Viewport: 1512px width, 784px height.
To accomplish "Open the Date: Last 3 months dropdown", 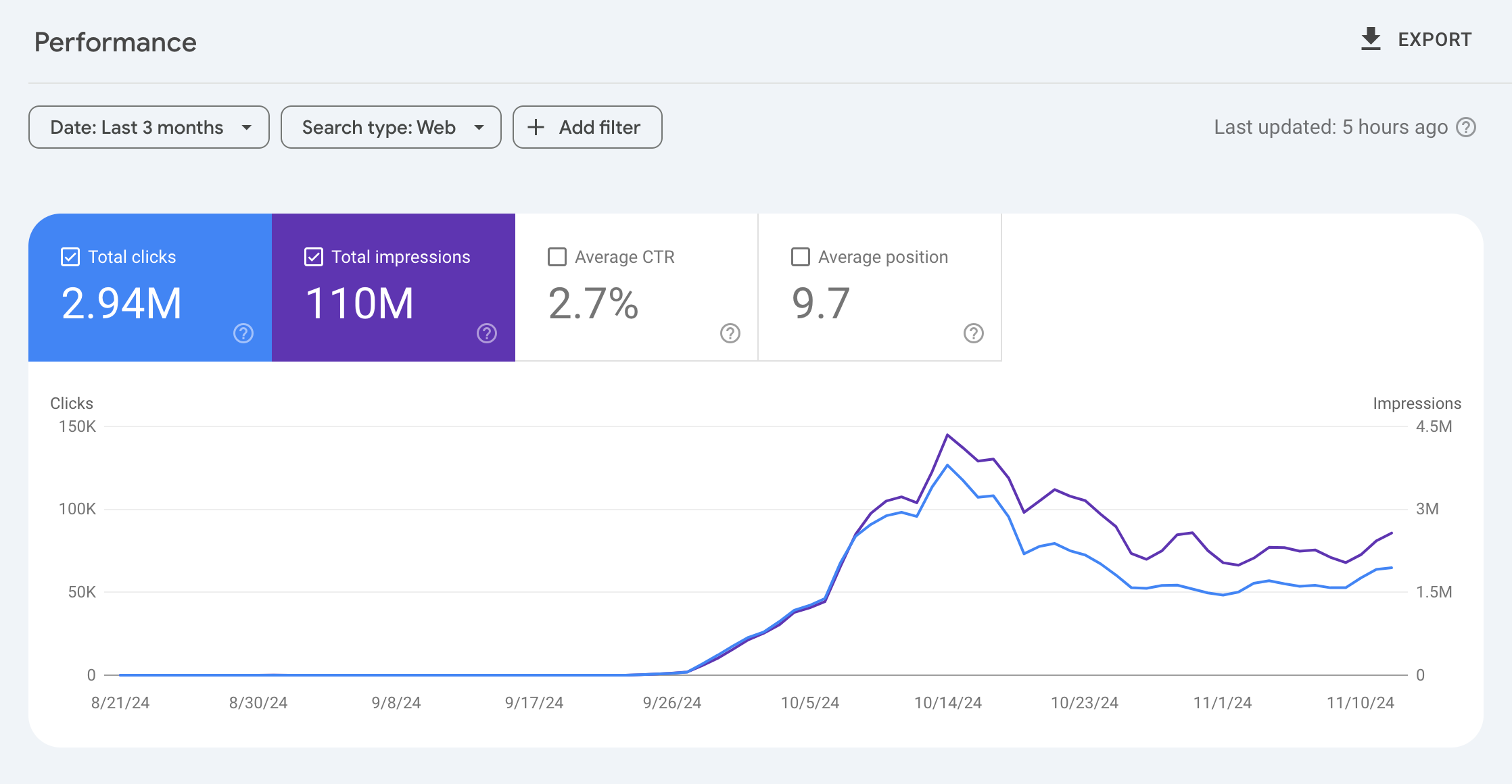I will [x=149, y=127].
